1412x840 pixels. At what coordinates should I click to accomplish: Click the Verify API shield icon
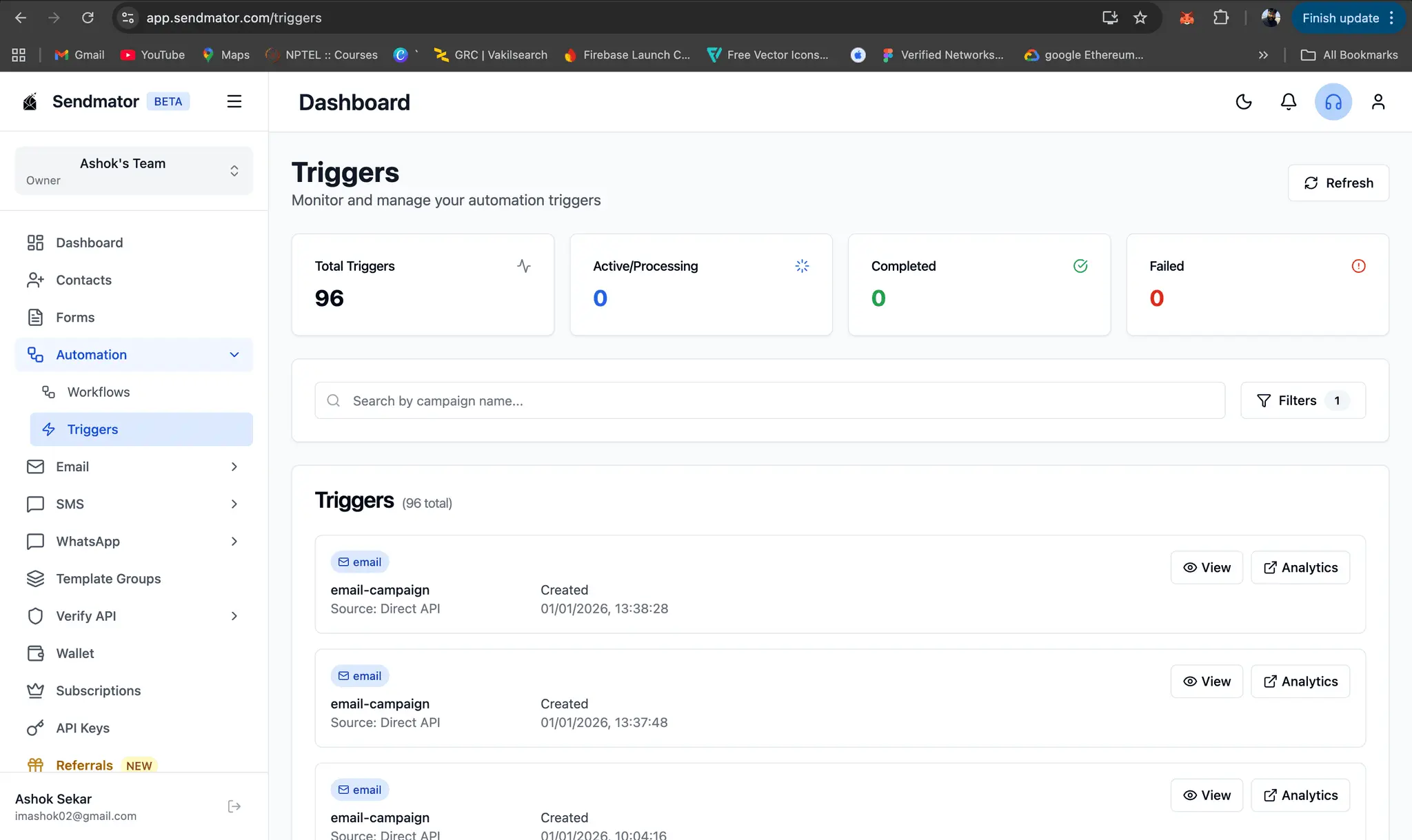pos(35,616)
